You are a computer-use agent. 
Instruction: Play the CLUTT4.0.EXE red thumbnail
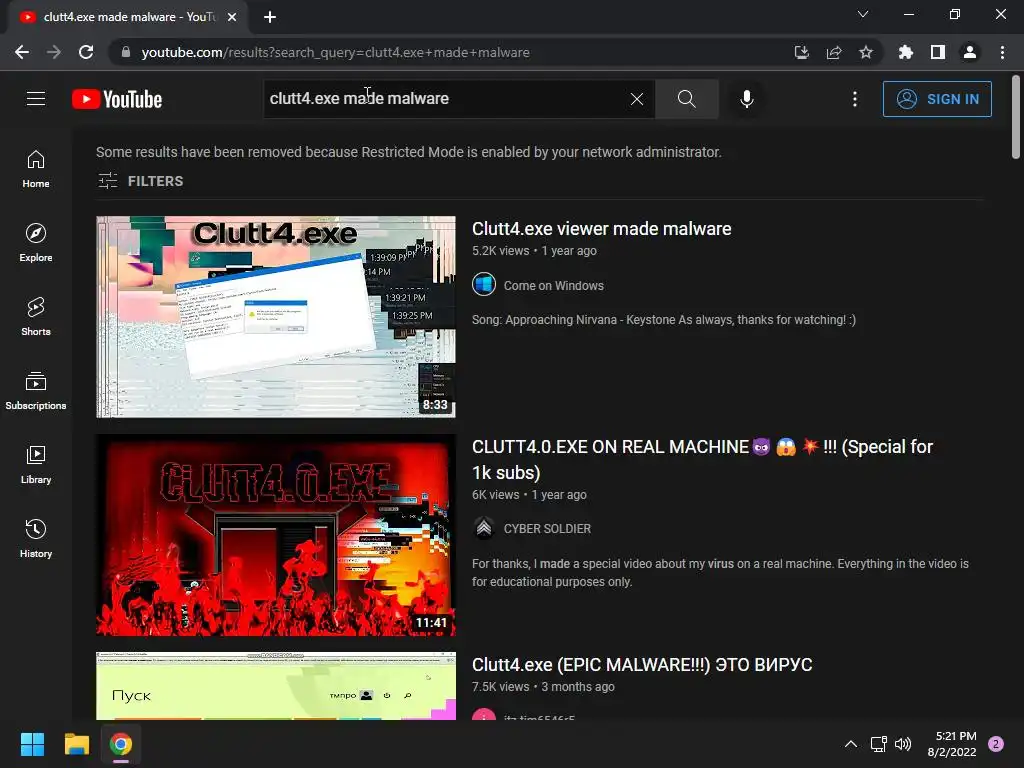point(276,535)
